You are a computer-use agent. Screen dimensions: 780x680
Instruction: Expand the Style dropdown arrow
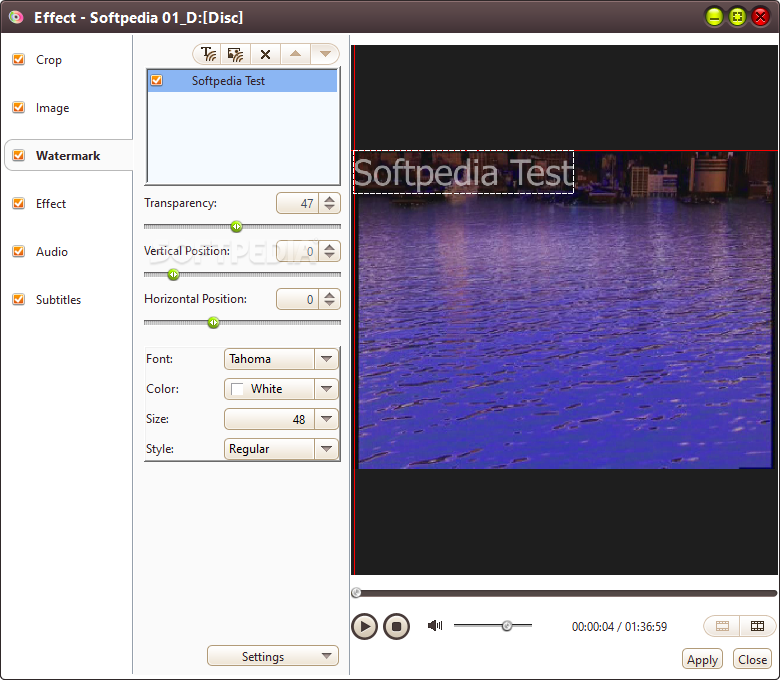coord(326,449)
